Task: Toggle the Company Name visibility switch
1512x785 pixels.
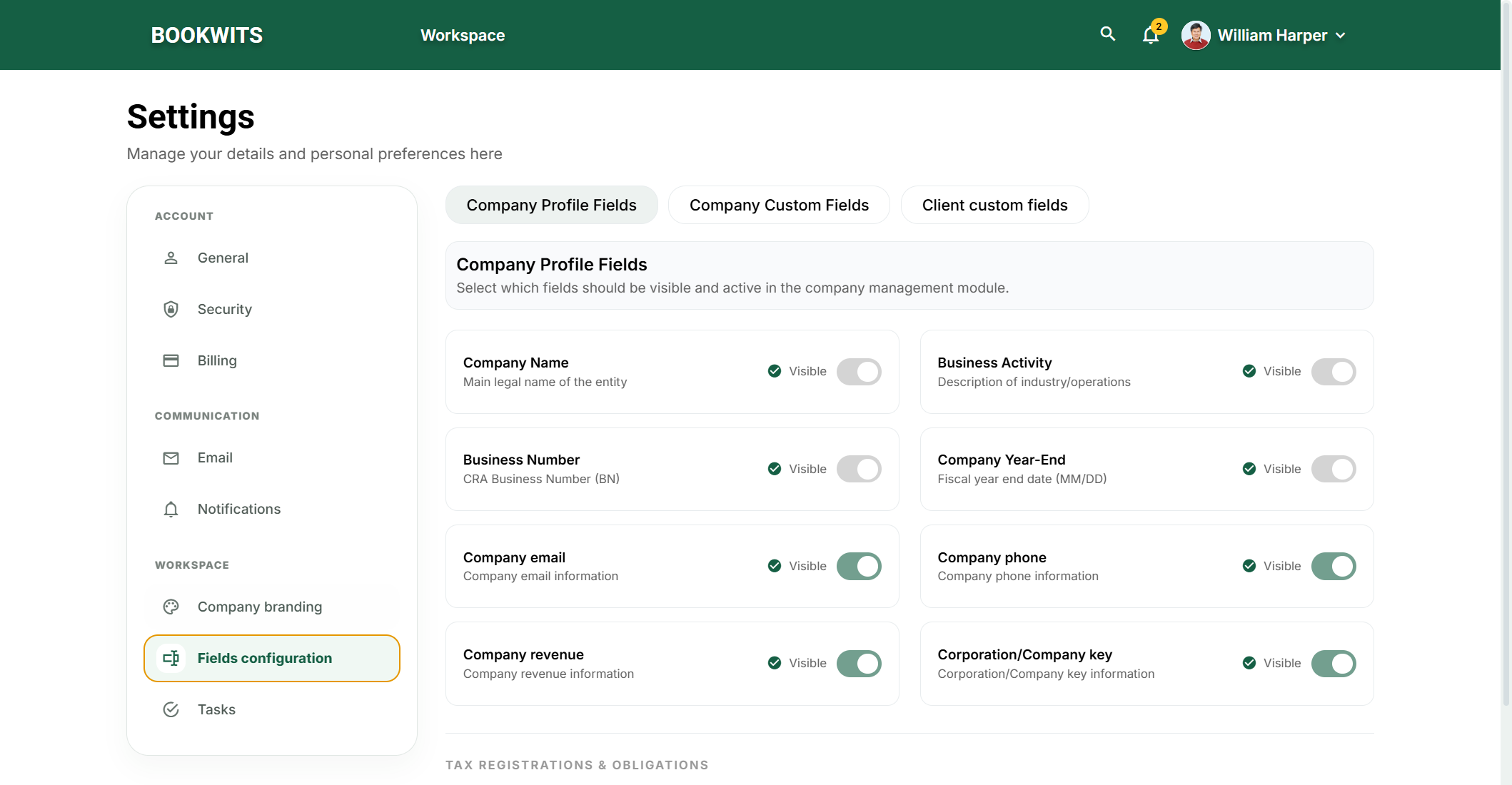Action: click(x=859, y=372)
